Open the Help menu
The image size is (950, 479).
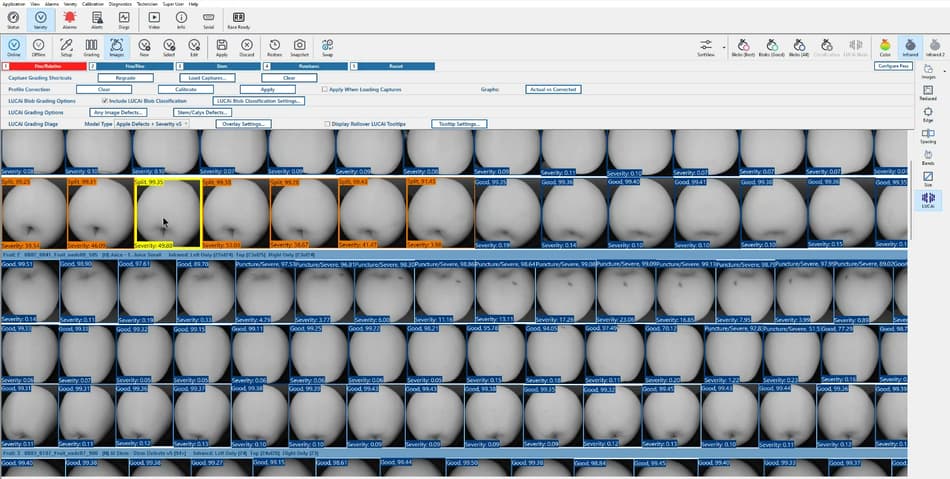click(193, 4)
